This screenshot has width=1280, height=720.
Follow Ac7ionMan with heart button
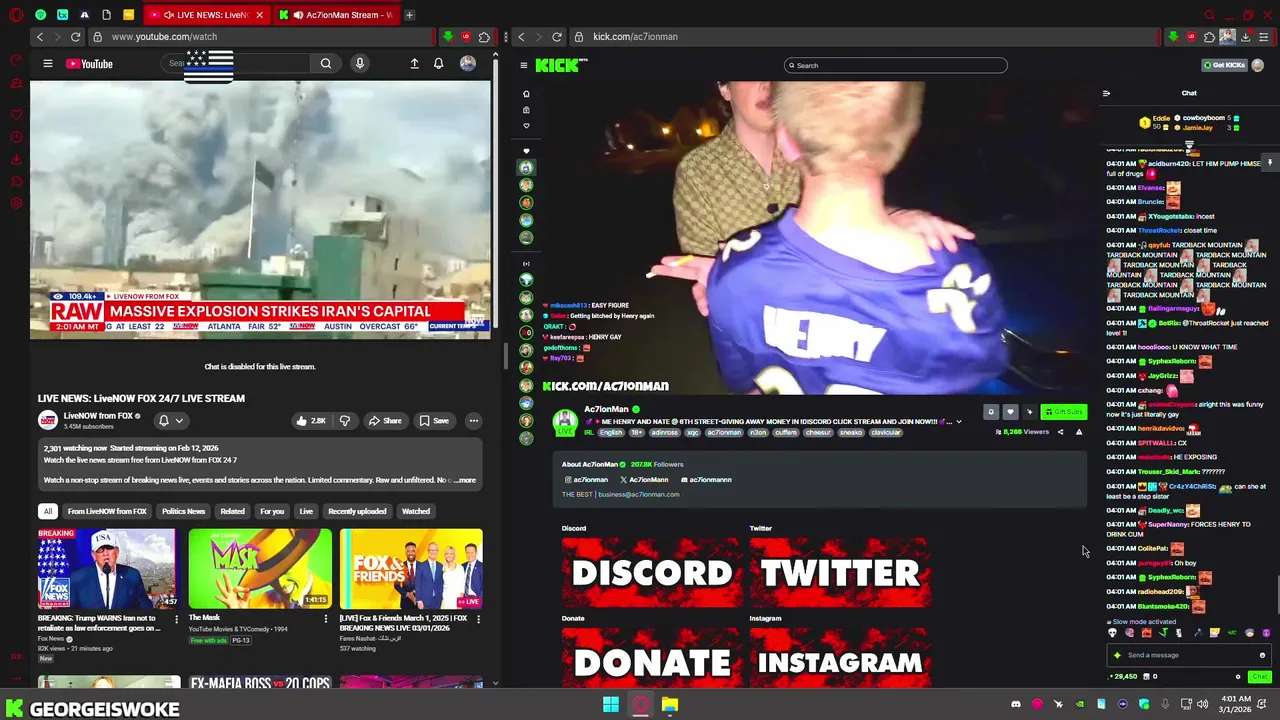[1010, 412]
